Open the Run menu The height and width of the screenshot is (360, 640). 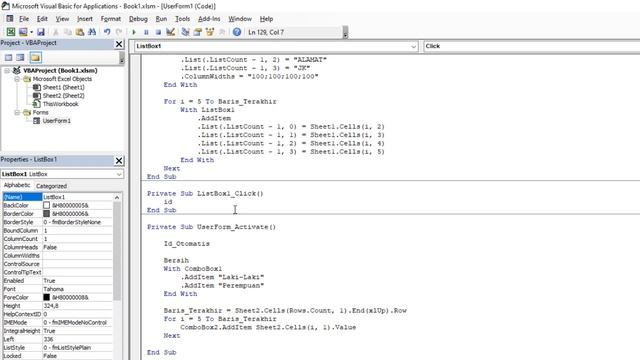pos(161,19)
